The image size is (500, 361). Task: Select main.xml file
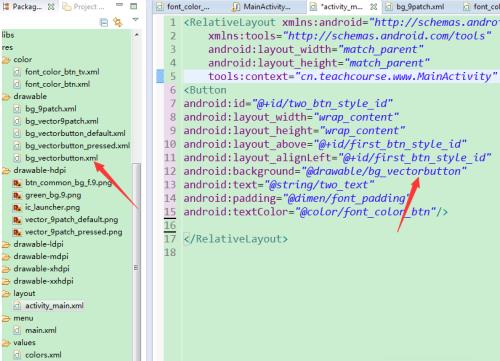(x=41, y=330)
